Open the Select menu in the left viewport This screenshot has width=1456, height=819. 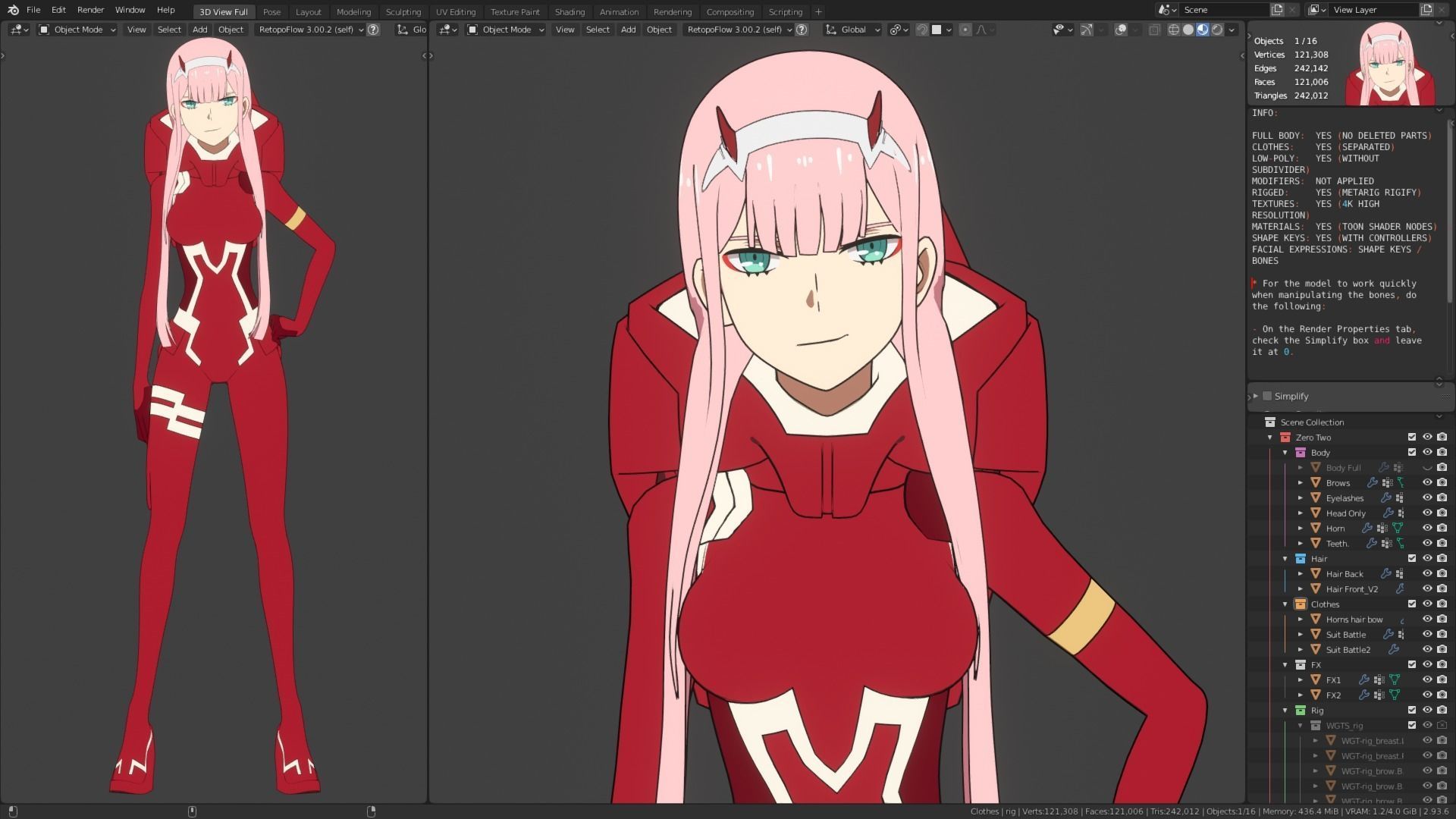point(169,30)
